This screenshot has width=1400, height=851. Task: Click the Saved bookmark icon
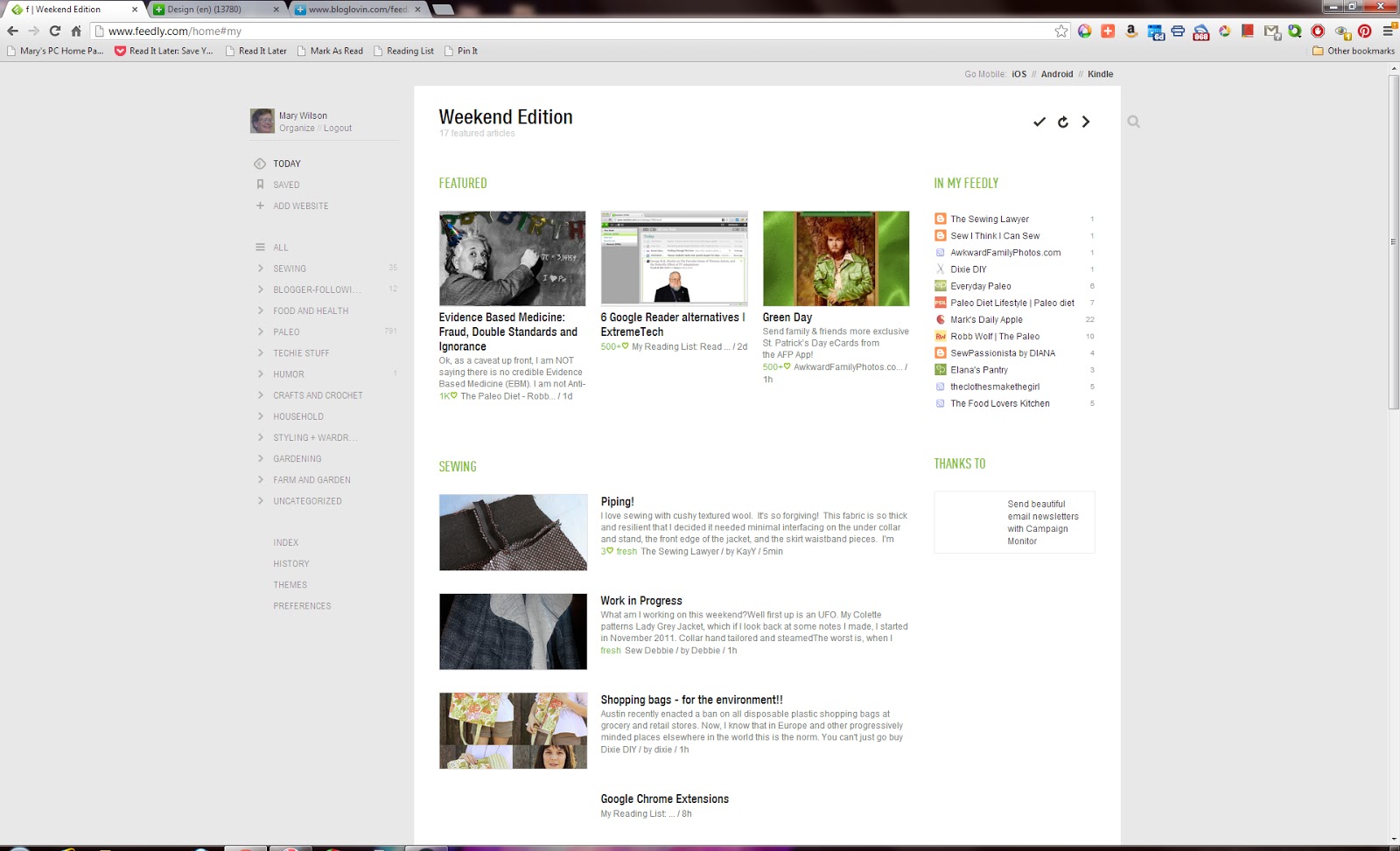point(260,185)
